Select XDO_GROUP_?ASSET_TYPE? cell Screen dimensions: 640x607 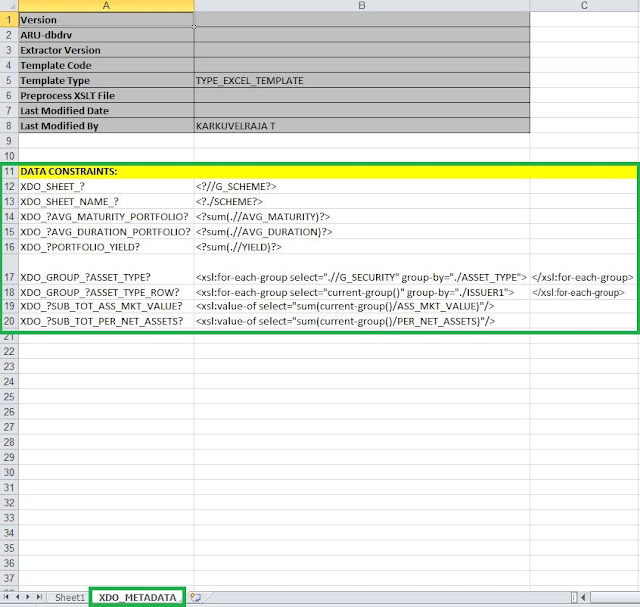(x=106, y=270)
